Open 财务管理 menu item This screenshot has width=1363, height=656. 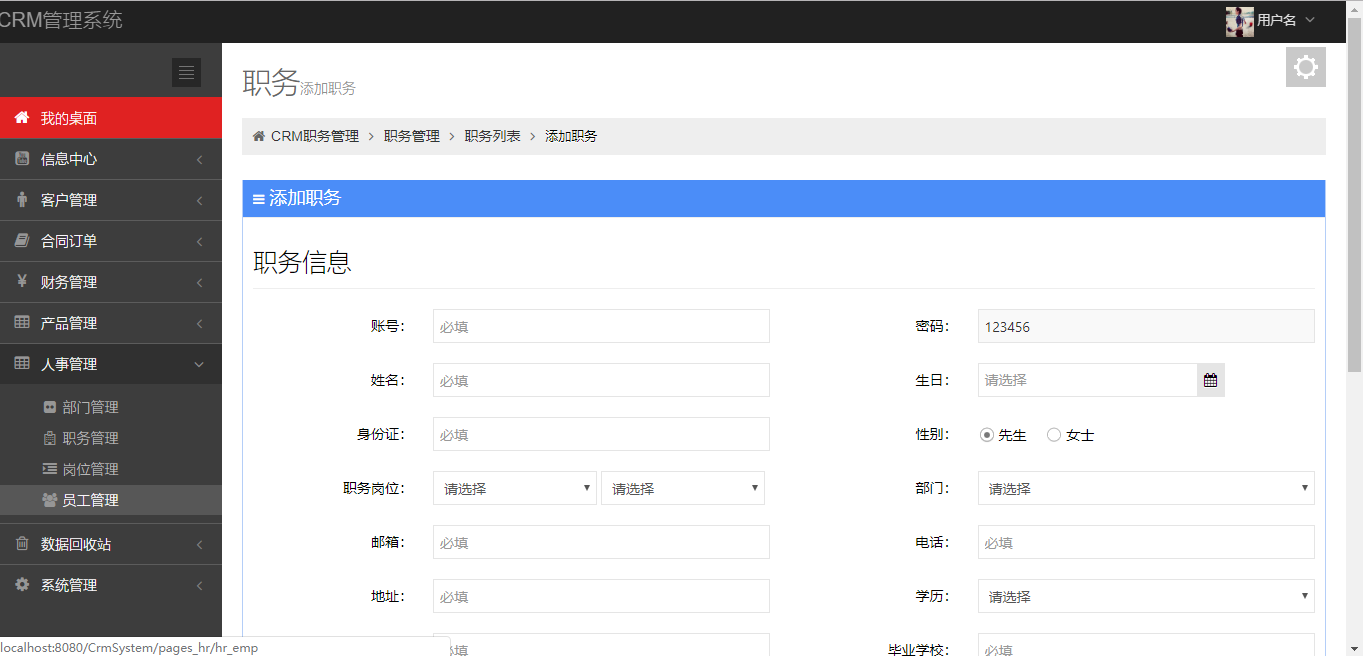pyautogui.click(x=111, y=282)
